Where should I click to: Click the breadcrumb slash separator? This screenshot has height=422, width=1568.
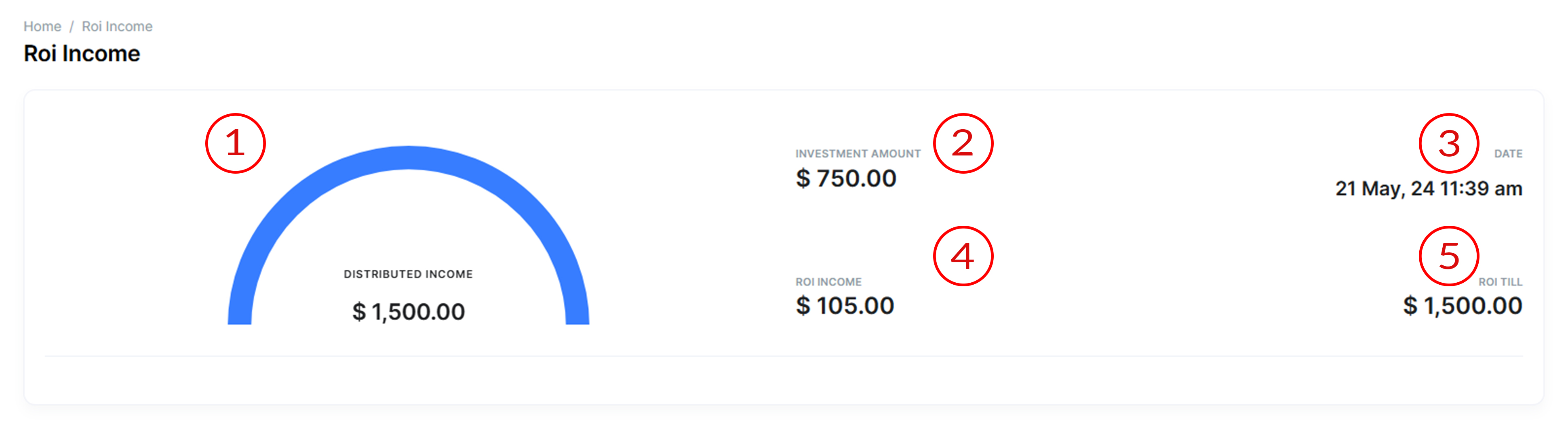[x=71, y=26]
